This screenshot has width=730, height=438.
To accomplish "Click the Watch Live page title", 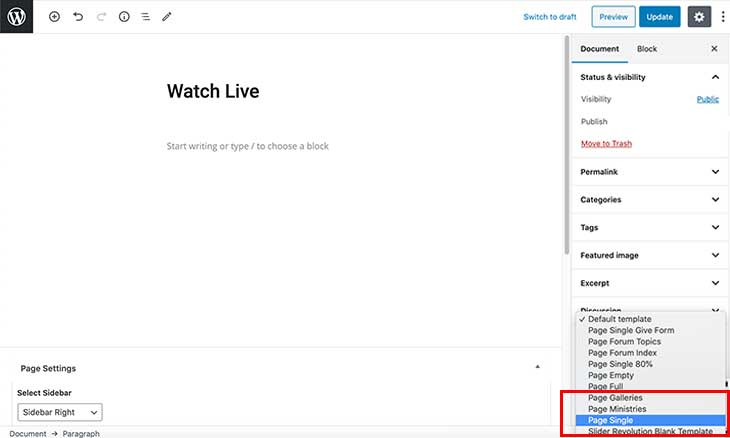I will point(213,91).
